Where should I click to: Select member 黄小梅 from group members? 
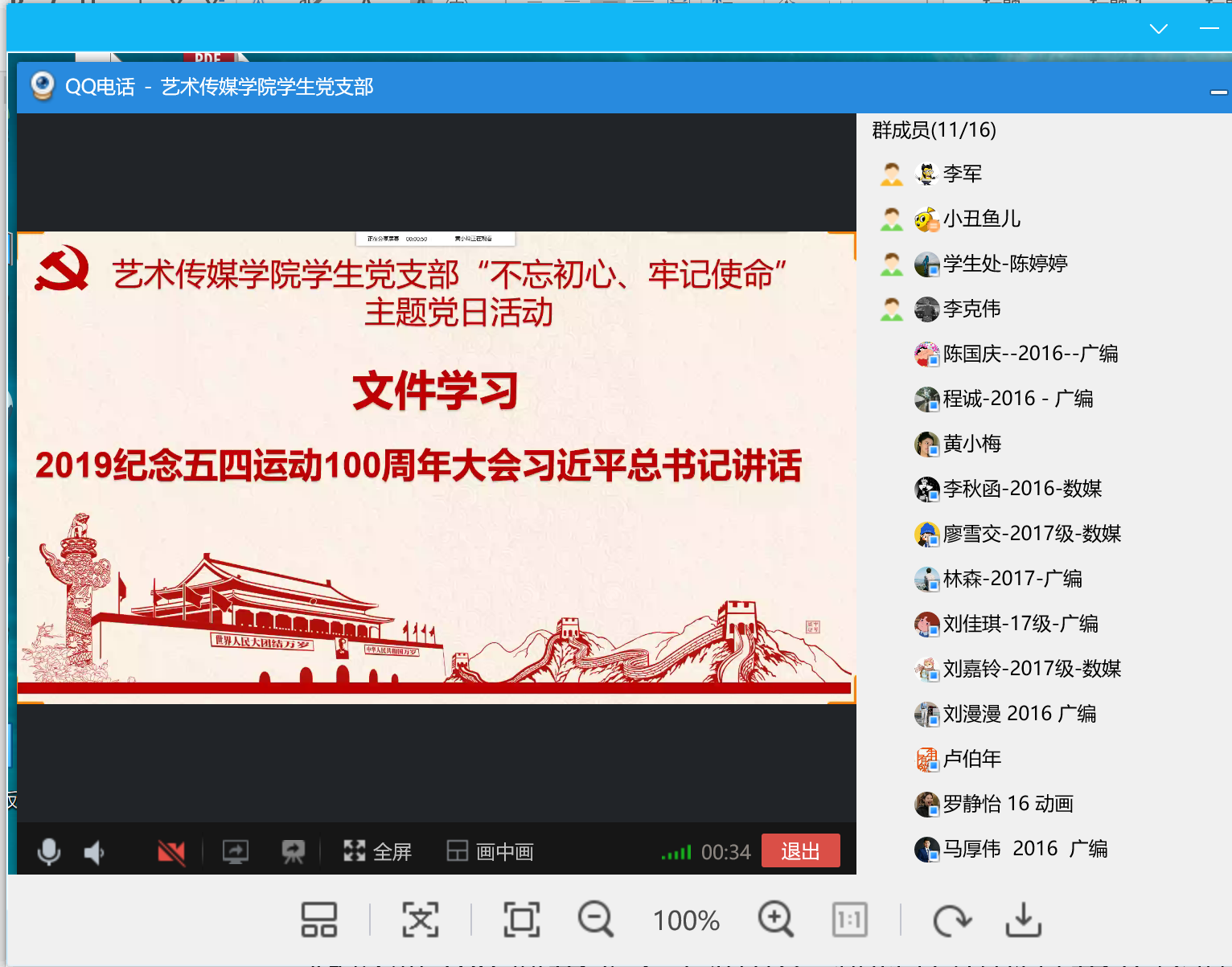(x=971, y=444)
